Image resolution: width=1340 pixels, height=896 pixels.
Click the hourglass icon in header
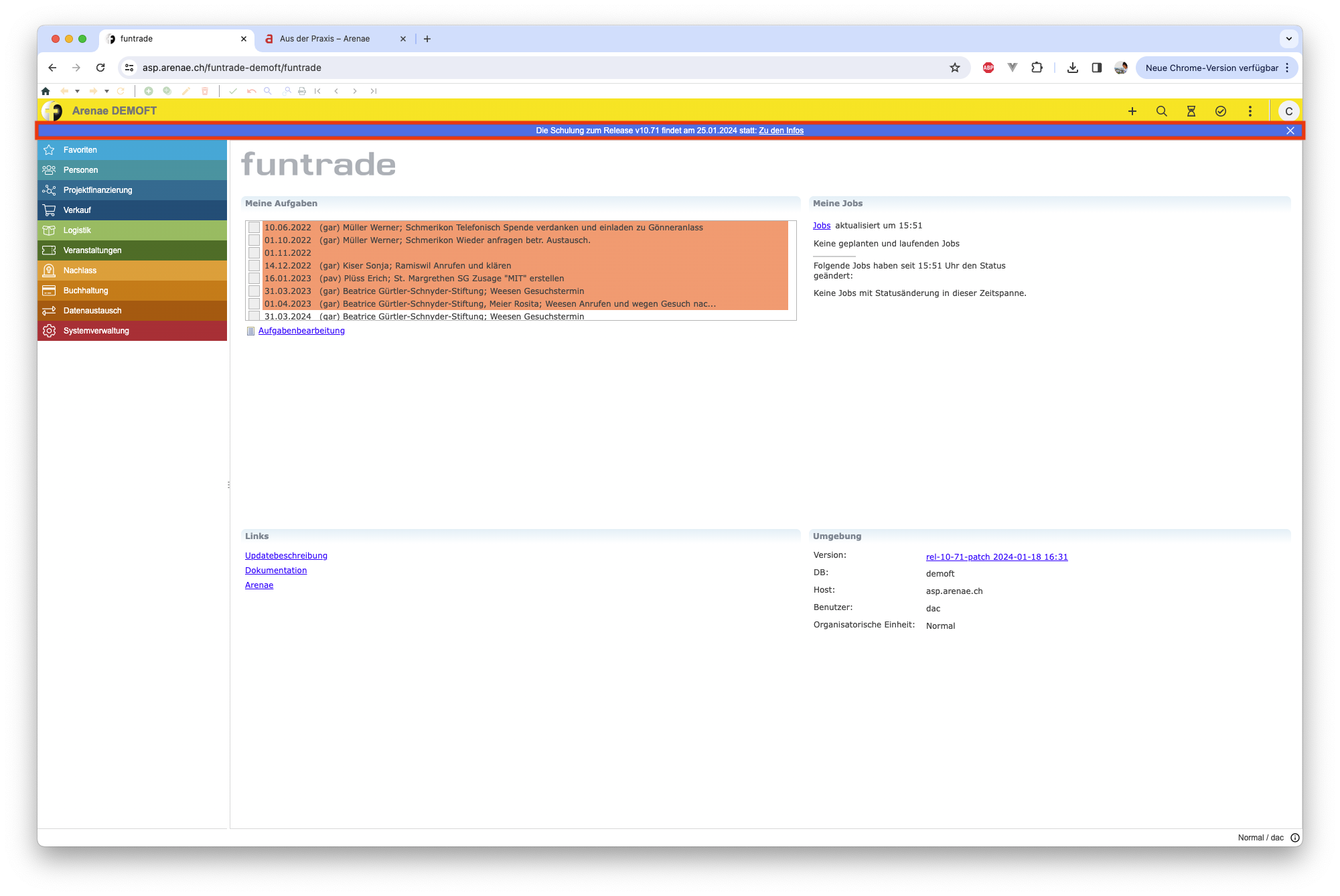click(x=1191, y=111)
